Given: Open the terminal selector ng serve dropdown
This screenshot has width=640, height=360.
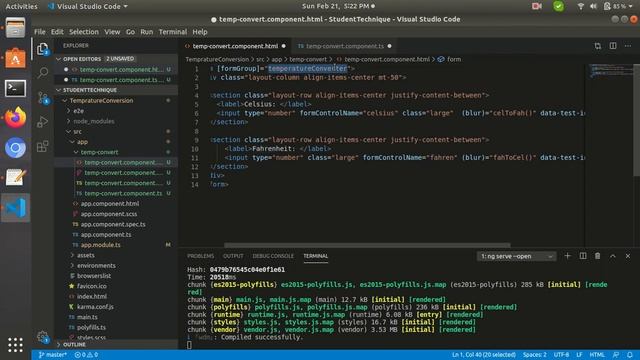Looking at the screenshot, I should click(516, 256).
